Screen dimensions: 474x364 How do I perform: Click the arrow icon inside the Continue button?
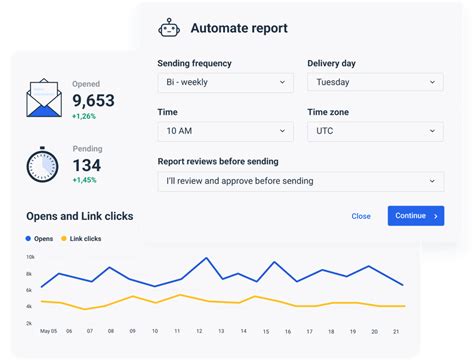436,216
